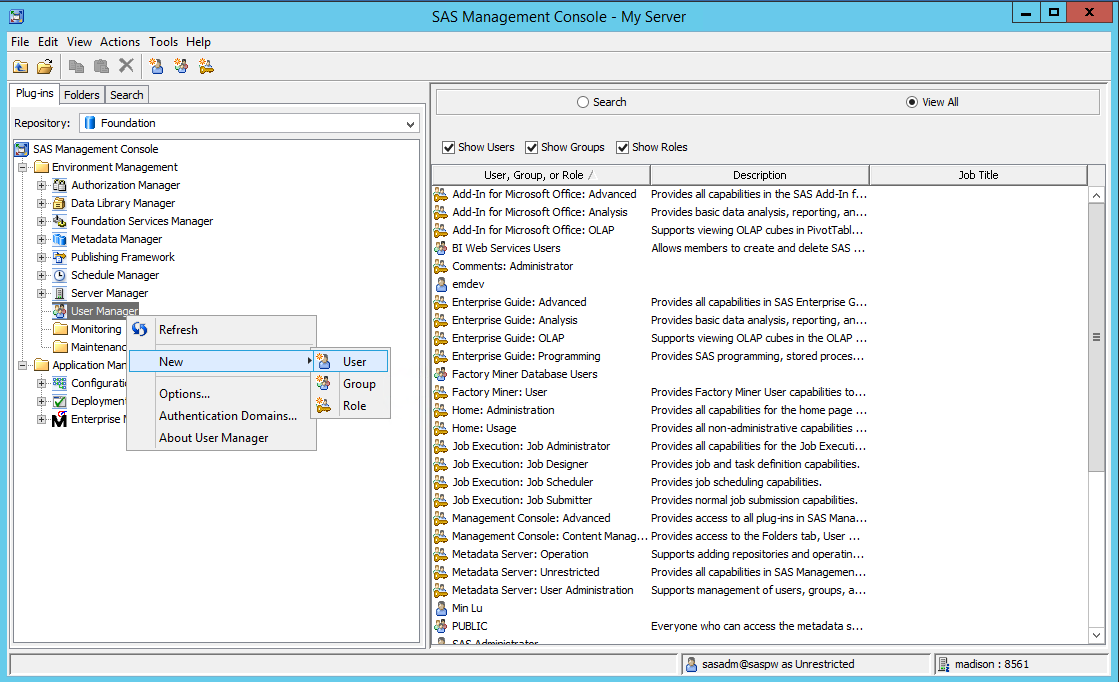Select the Authorization Manager plug-in icon
The width and height of the screenshot is (1119, 682).
click(59, 185)
